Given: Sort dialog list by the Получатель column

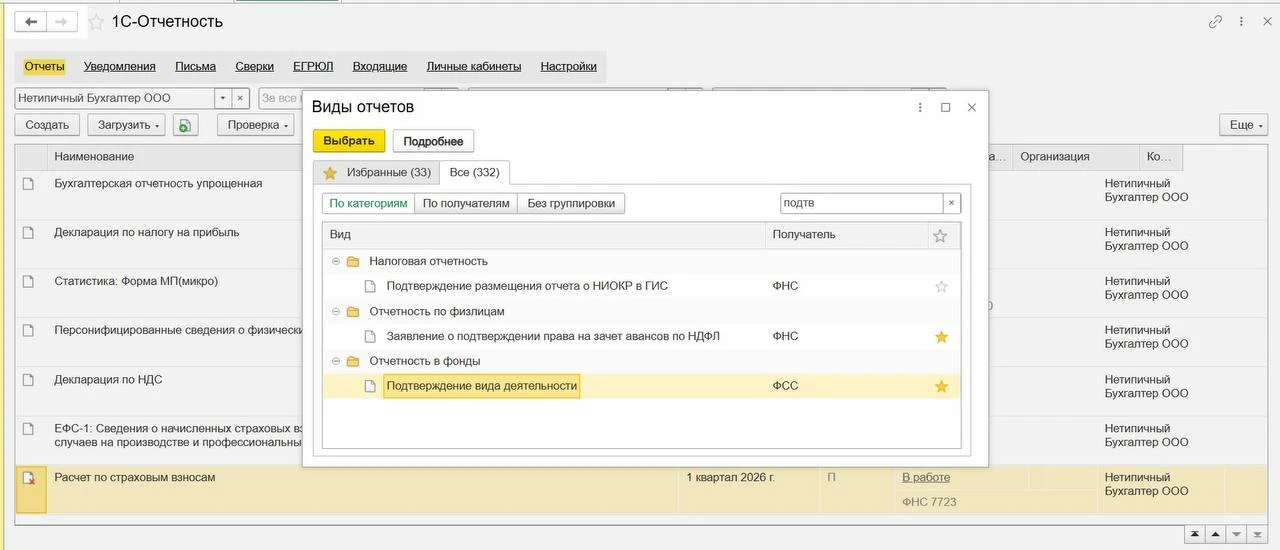Looking at the screenshot, I should point(846,236).
